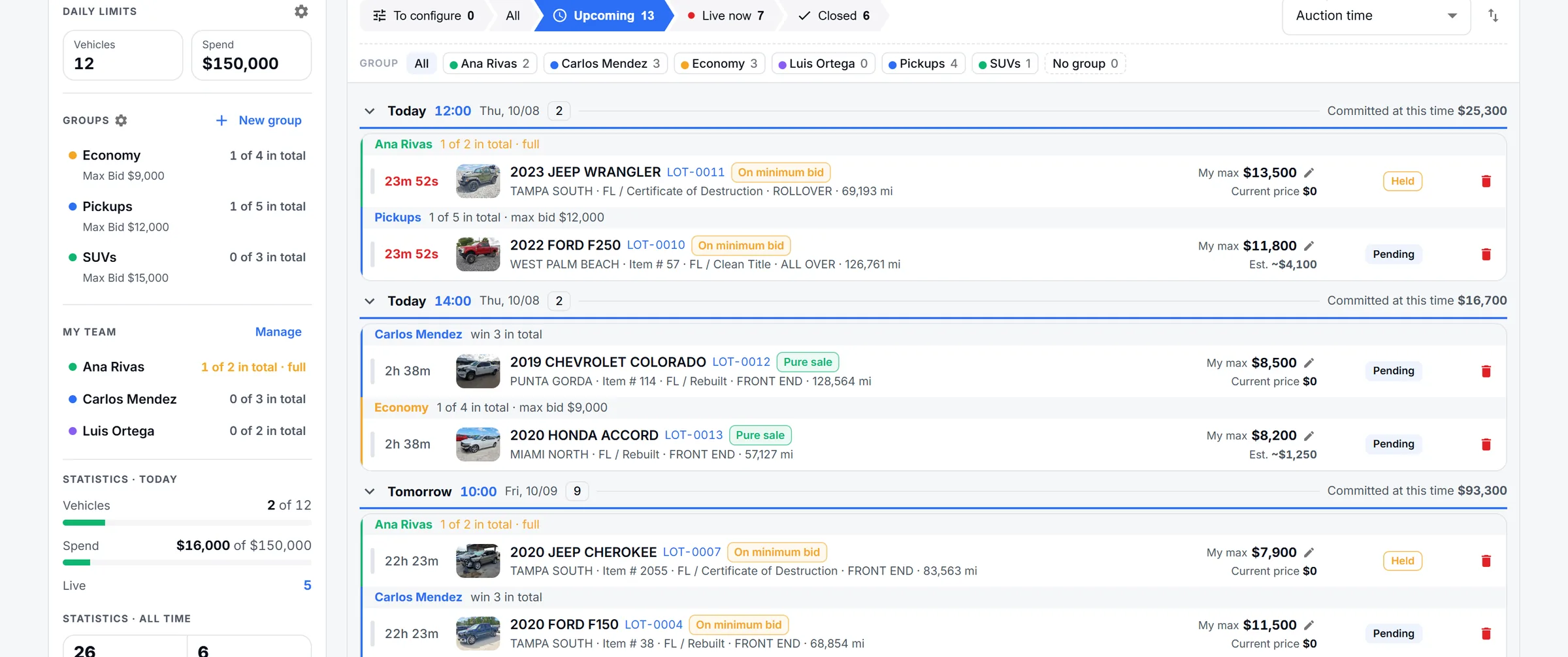Click Pending status on Ford F250
The image size is (1568, 657).
tap(1393, 254)
